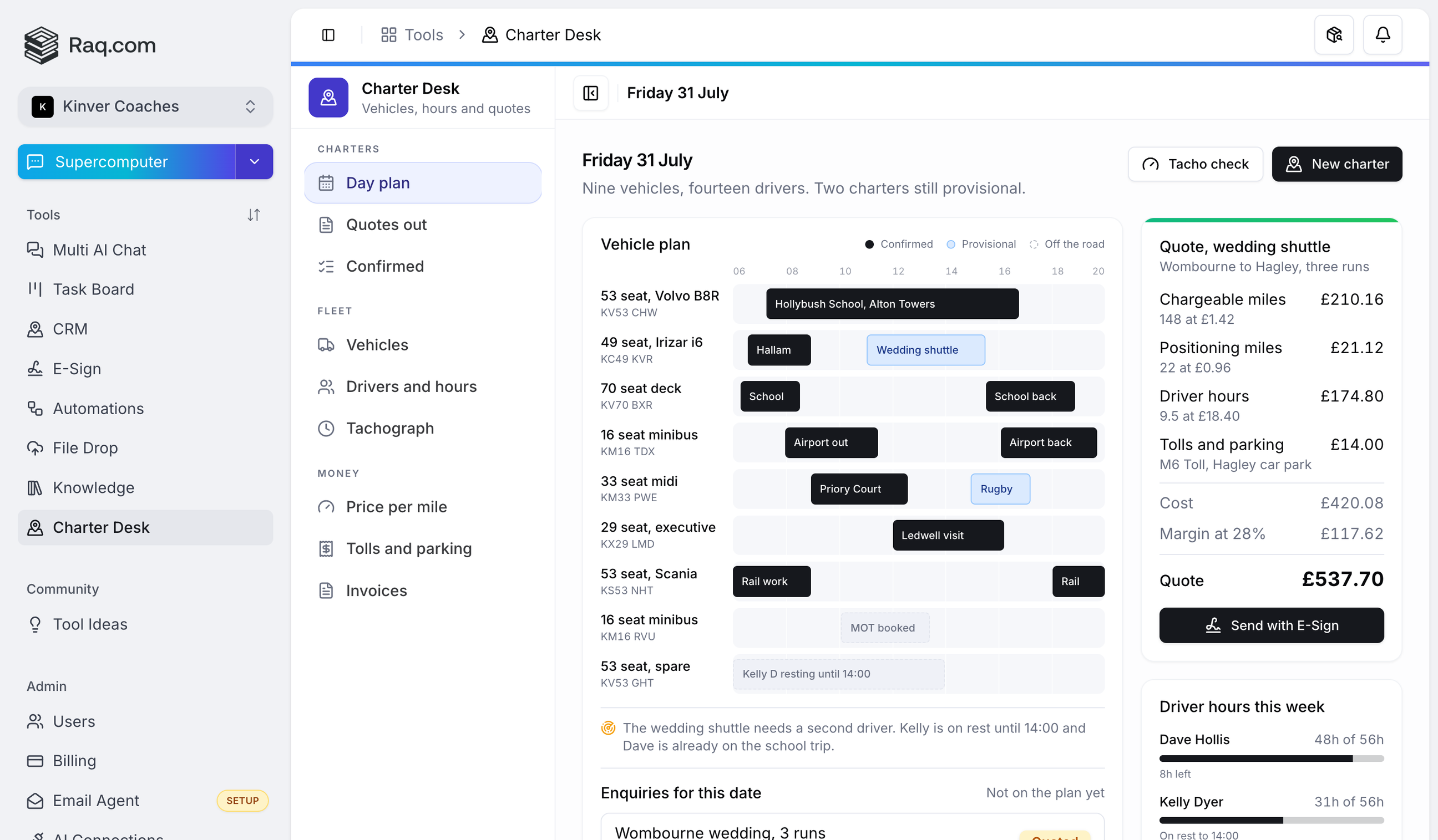
Task: Click the Raq.com logo
Action: pos(90,45)
